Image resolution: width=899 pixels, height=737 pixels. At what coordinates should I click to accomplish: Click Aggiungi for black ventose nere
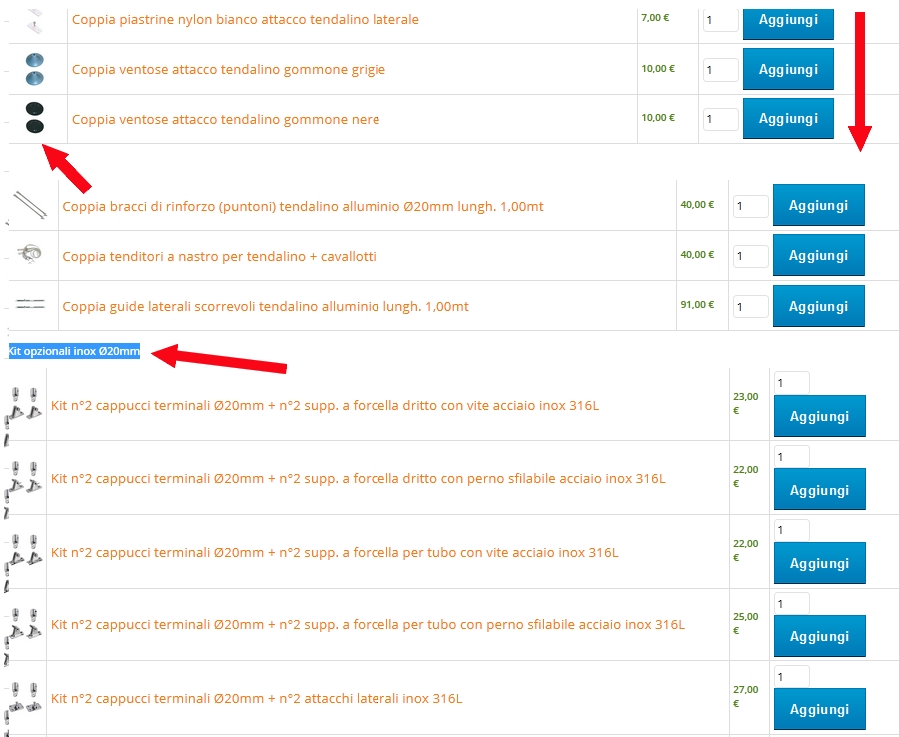pyautogui.click(x=788, y=118)
